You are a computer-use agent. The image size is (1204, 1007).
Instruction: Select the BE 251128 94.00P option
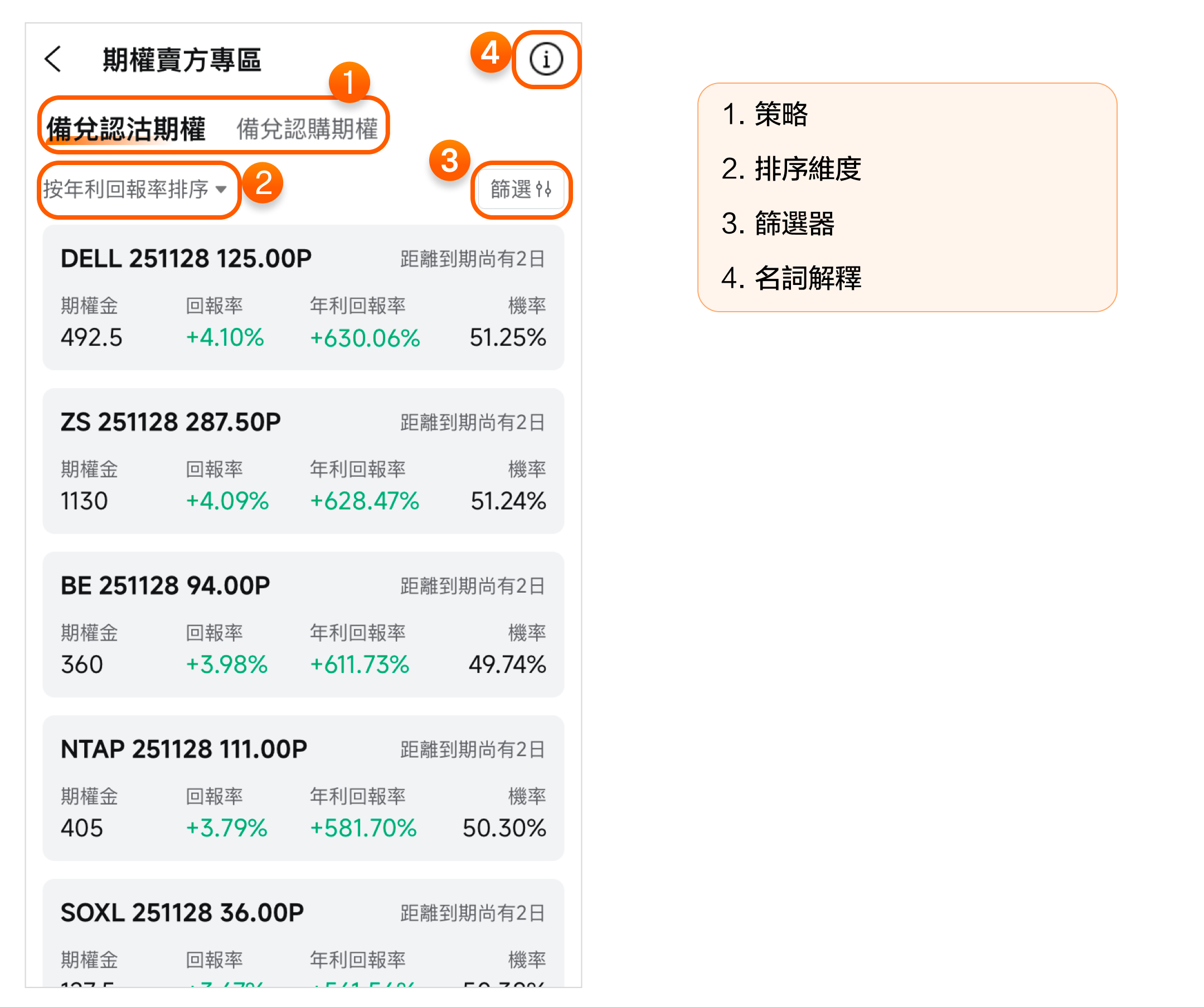tap(165, 585)
